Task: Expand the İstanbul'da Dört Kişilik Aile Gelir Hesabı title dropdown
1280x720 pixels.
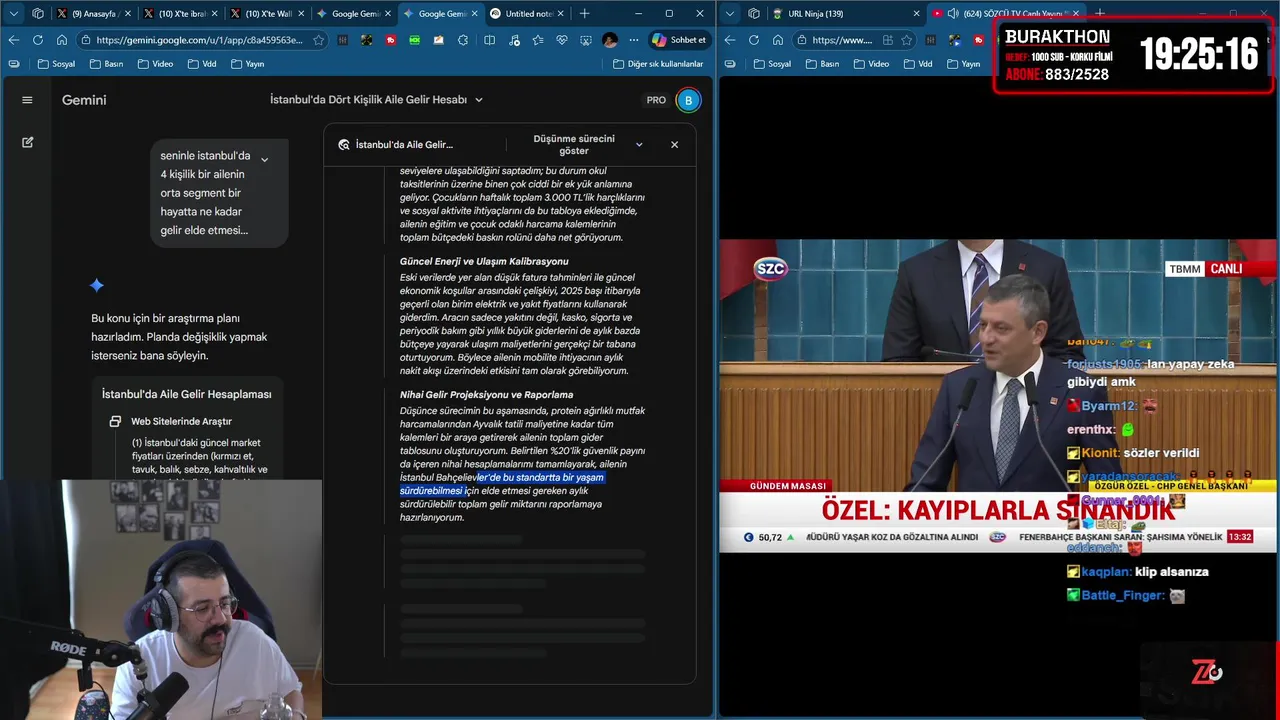Action: pyautogui.click(x=479, y=100)
